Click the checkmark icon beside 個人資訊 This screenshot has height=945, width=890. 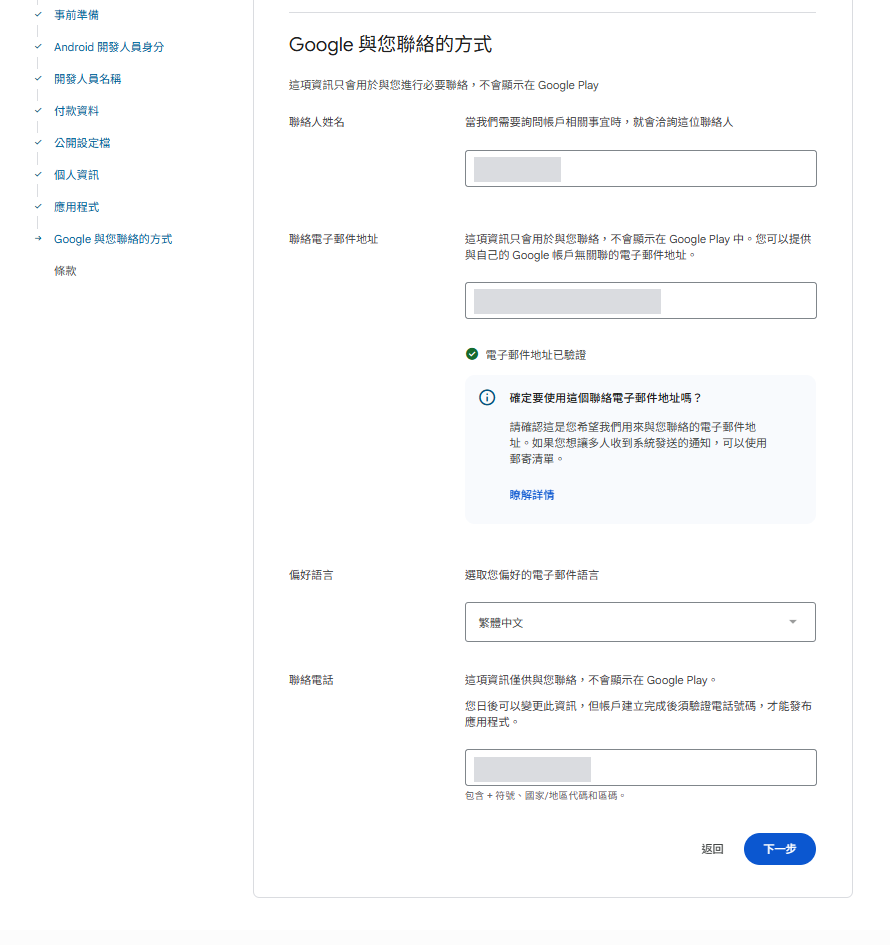(x=38, y=174)
